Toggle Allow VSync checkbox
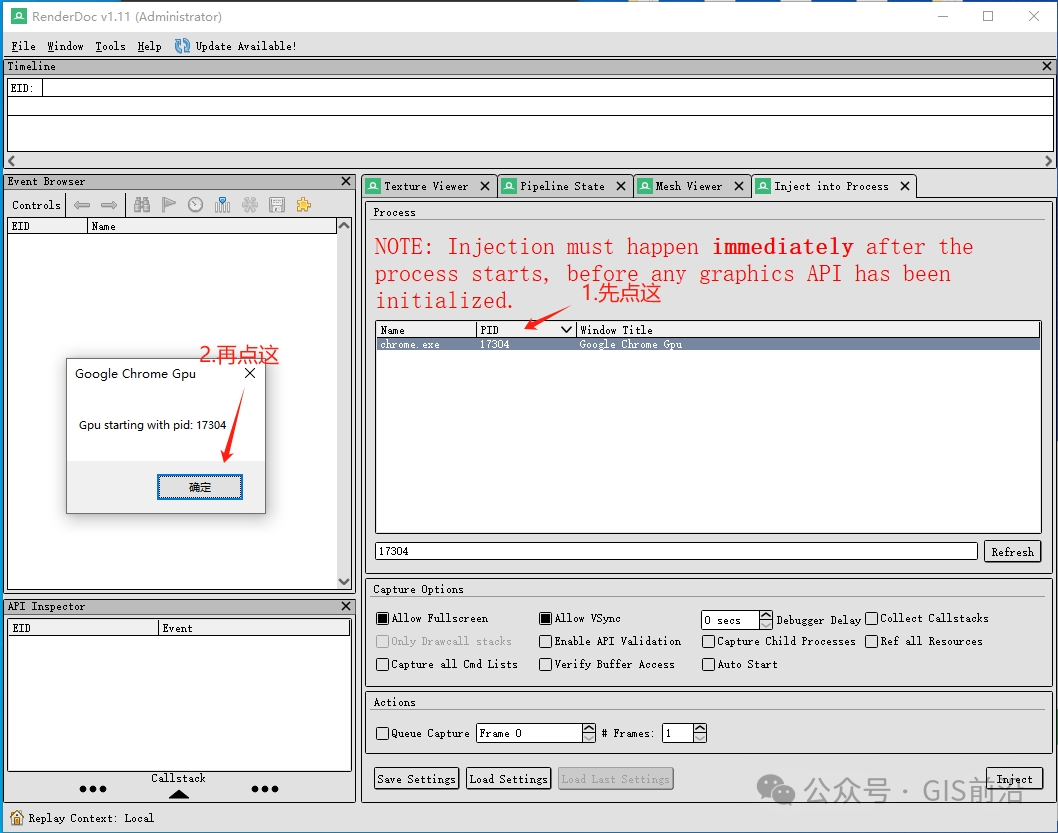This screenshot has width=1058, height=833. point(545,618)
